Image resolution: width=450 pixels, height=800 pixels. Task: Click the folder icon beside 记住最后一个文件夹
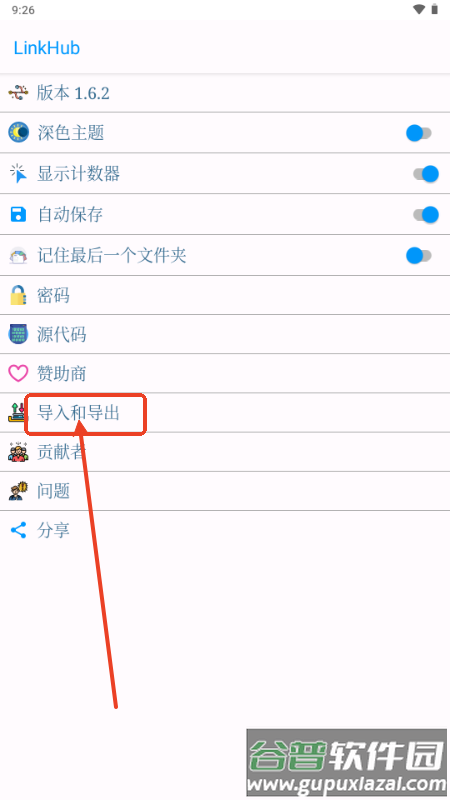pos(18,255)
